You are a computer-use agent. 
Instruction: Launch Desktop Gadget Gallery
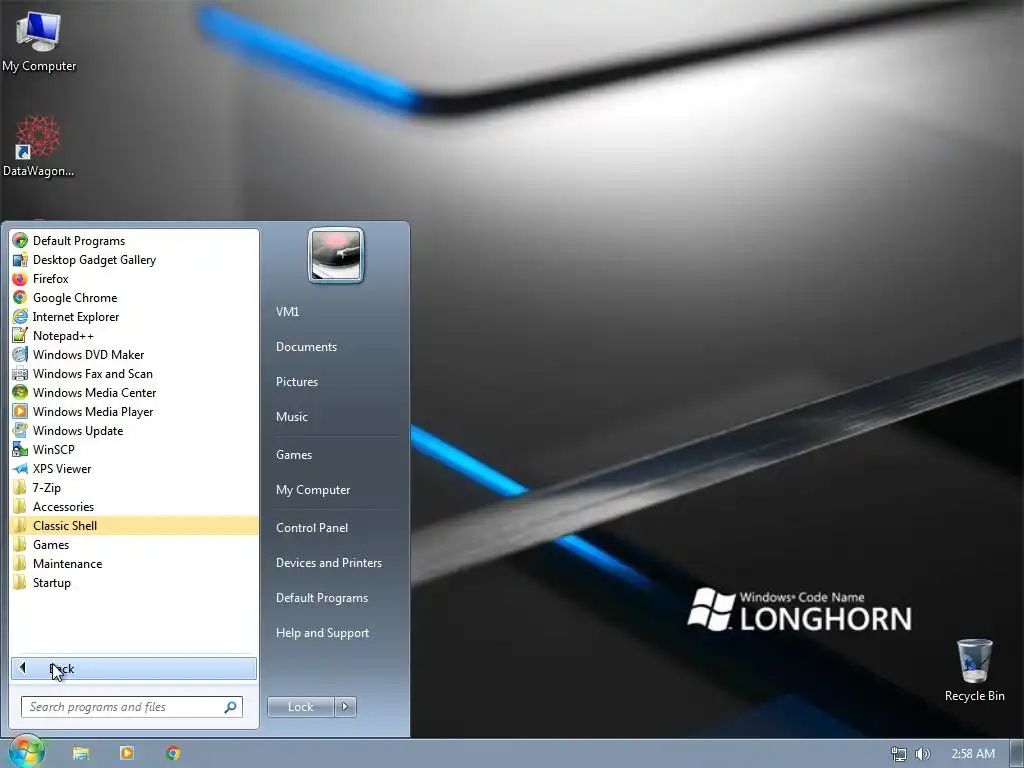134,260
